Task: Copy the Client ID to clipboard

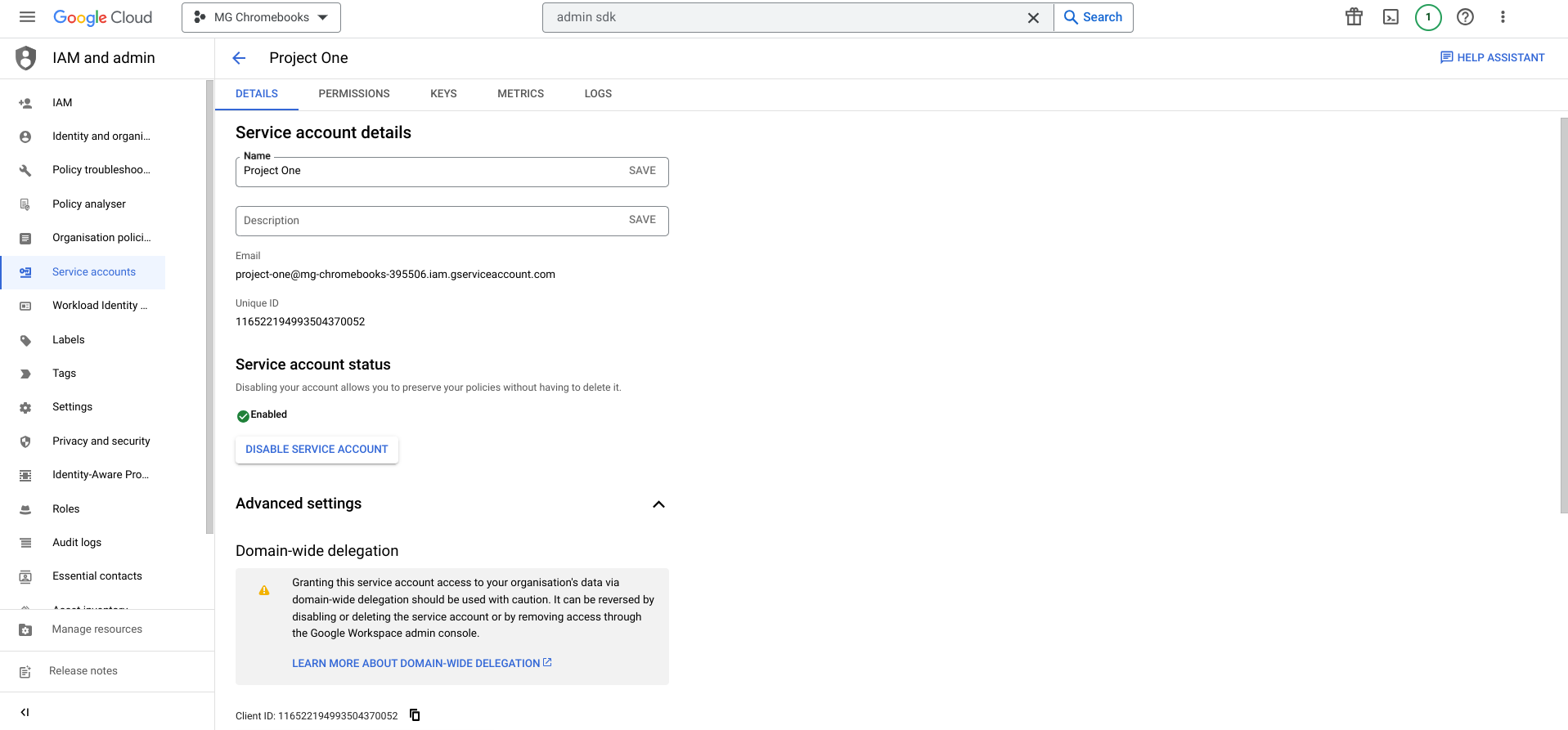Action: (x=415, y=715)
